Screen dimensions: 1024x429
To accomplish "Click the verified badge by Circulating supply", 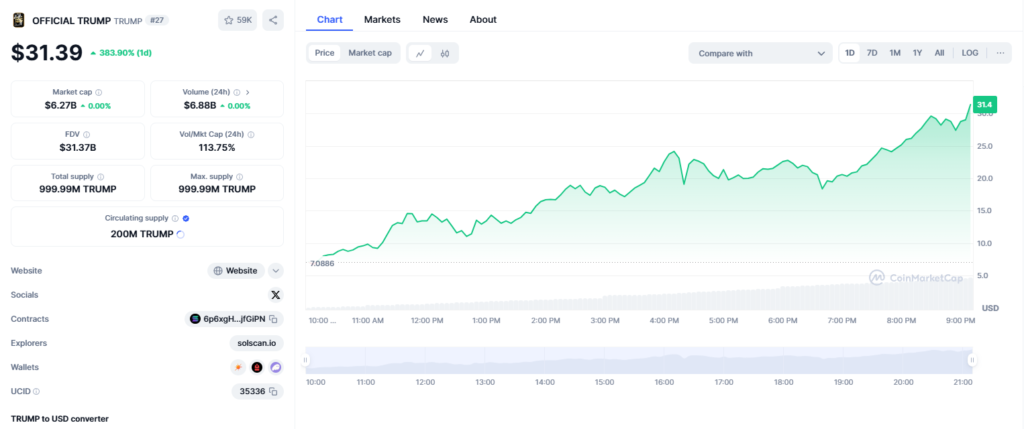I will point(186,219).
